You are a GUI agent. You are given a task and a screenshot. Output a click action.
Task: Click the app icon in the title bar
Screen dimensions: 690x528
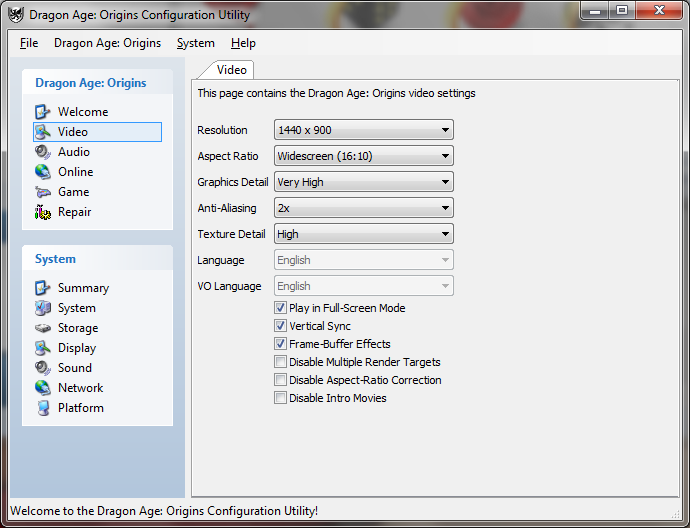point(16,15)
